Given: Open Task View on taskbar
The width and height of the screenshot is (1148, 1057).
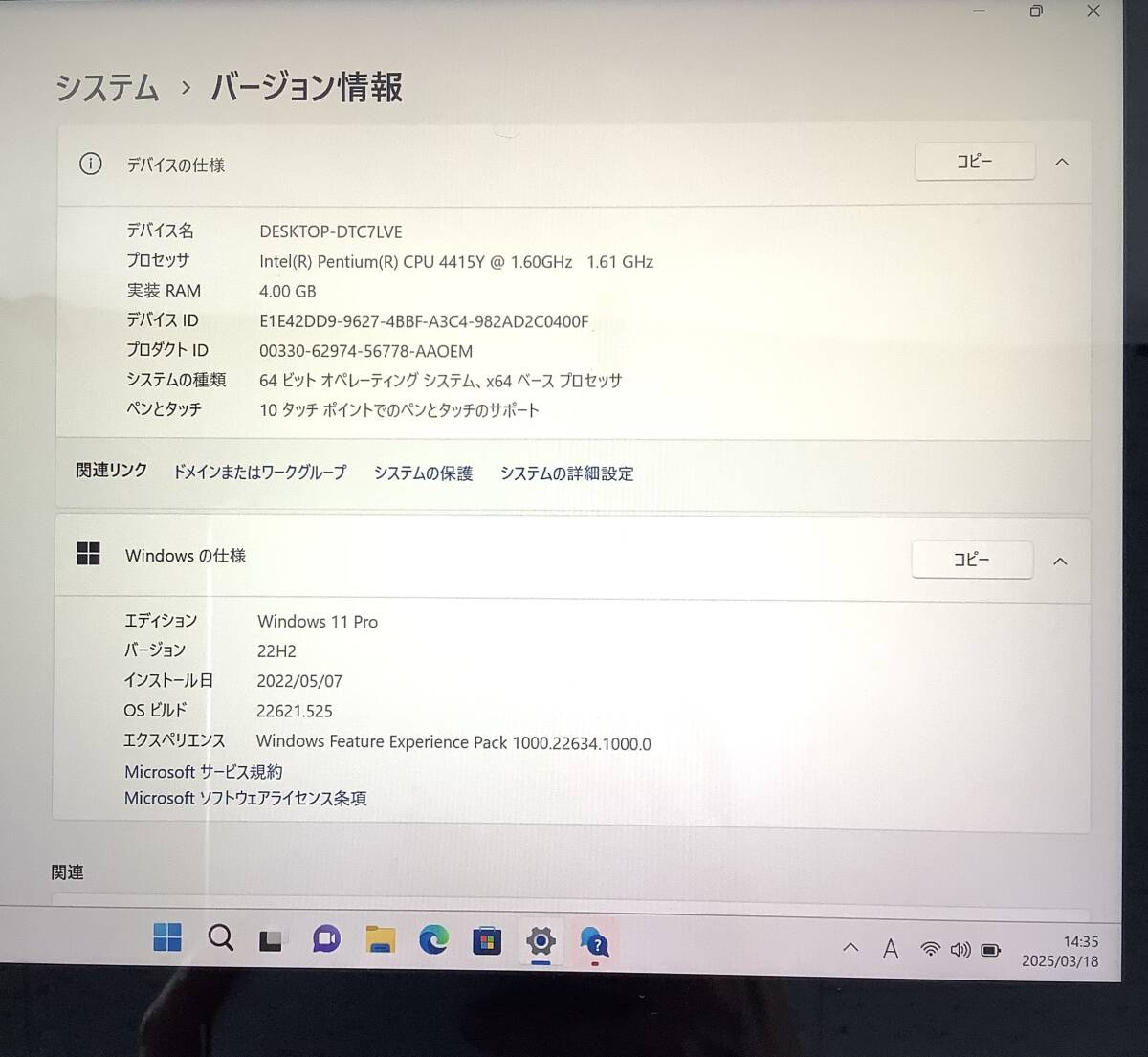Looking at the screenshot, I should coord(272,941).
